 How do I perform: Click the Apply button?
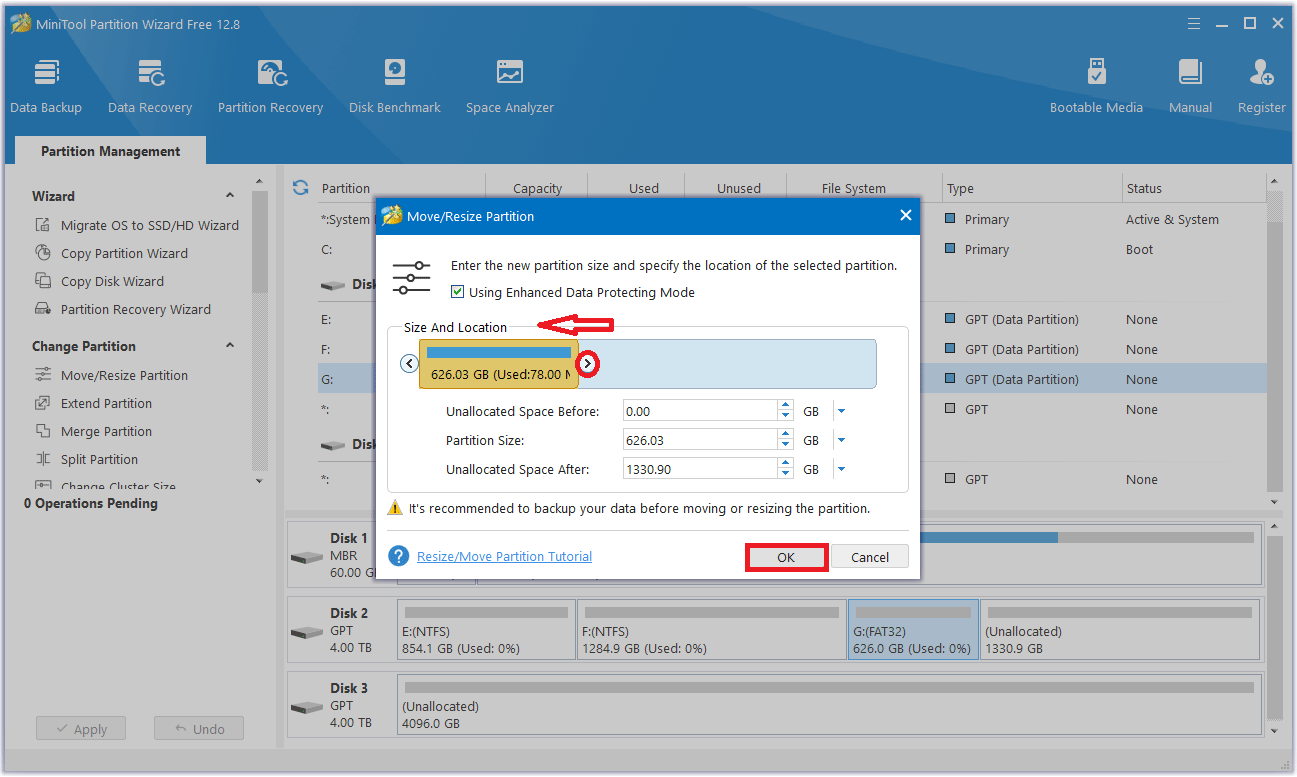[81, 729]
